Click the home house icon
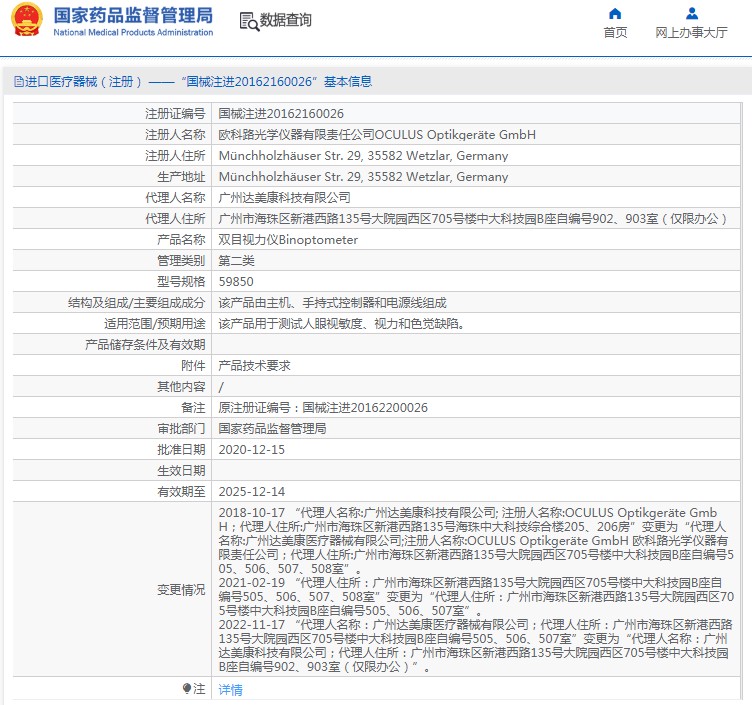Image resolution: width=752 pixels, height=705 pixels. coord(615,13)
